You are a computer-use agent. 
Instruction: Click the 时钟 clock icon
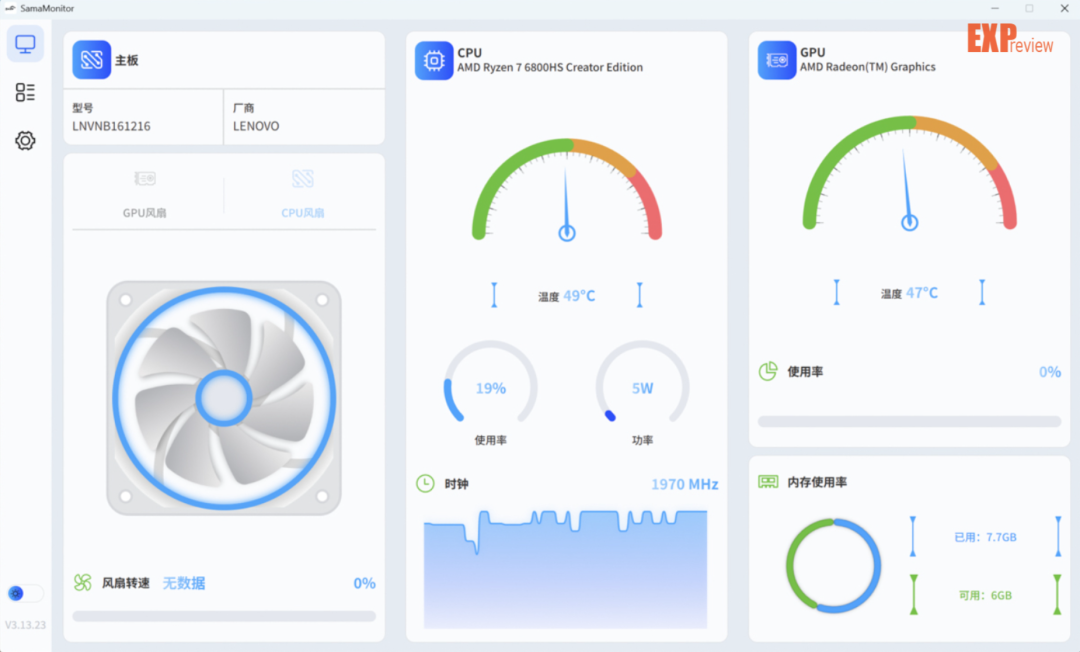click(x=426, y=483)
